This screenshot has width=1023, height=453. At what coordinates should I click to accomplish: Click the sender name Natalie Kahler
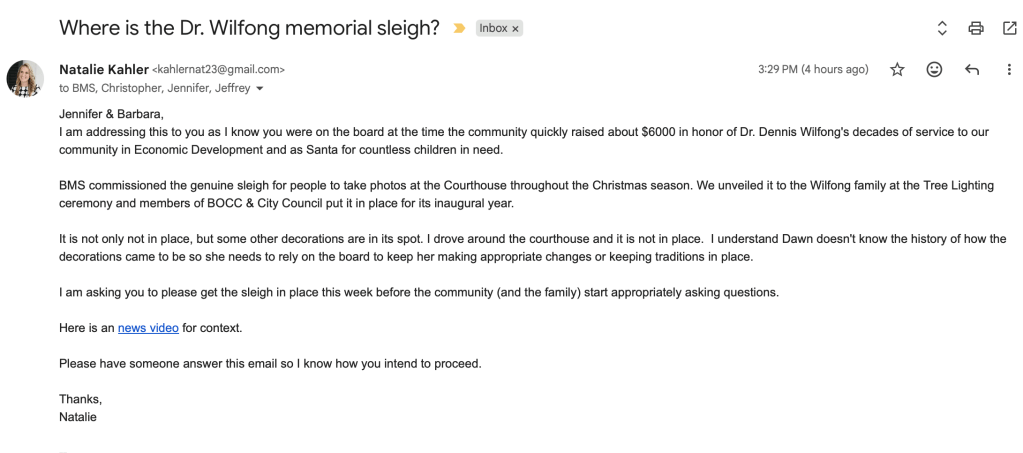(103, 70)
